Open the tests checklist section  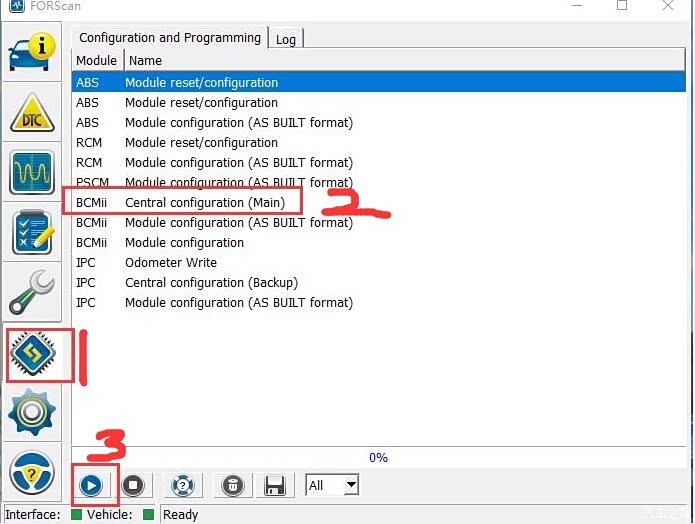click(x=32, y=232)
